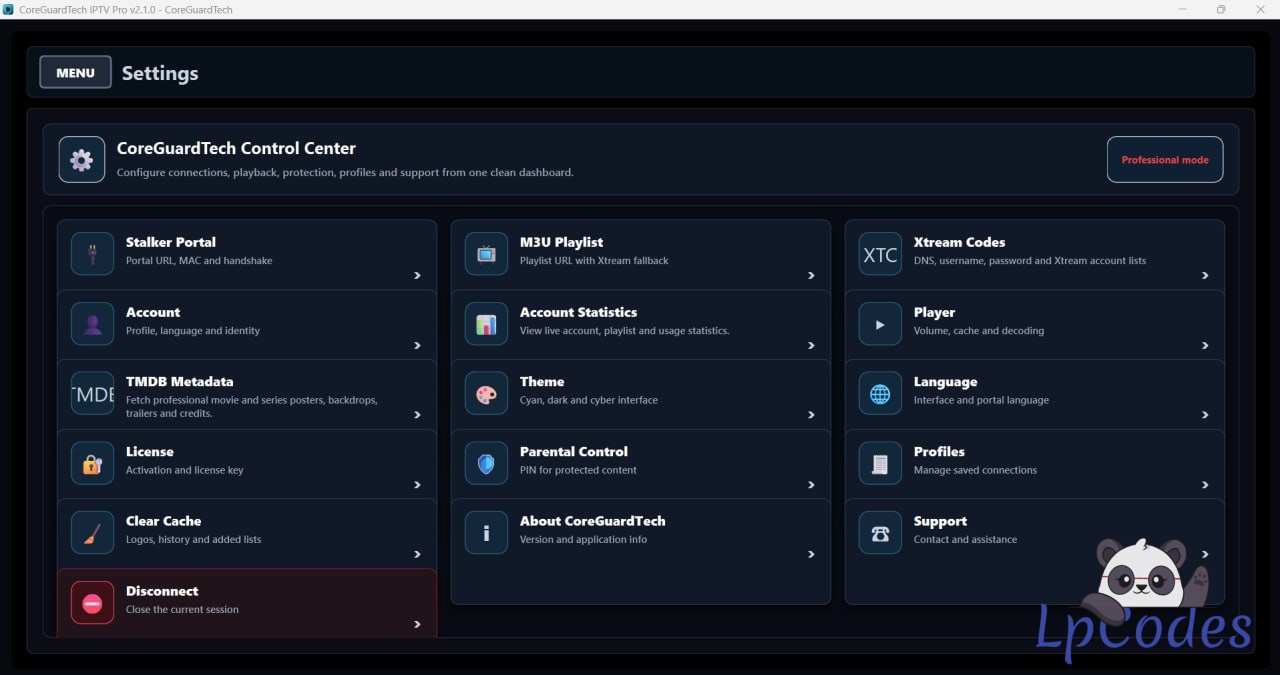1280x675 pixels.
Task: Click the Language globe icon
Action: (880, 394)
